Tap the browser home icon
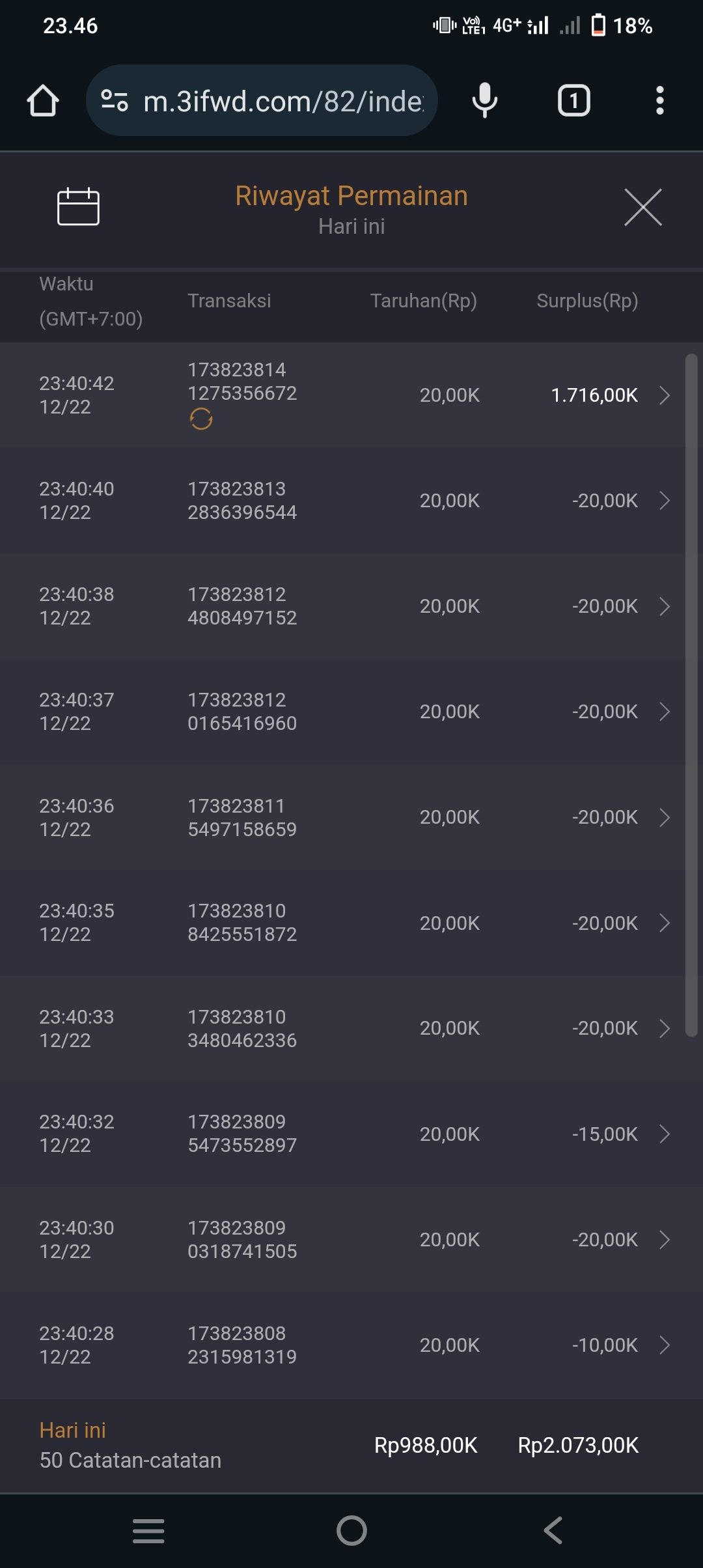This screenshot has height=1568, width=703. click(x=43, y=101)
